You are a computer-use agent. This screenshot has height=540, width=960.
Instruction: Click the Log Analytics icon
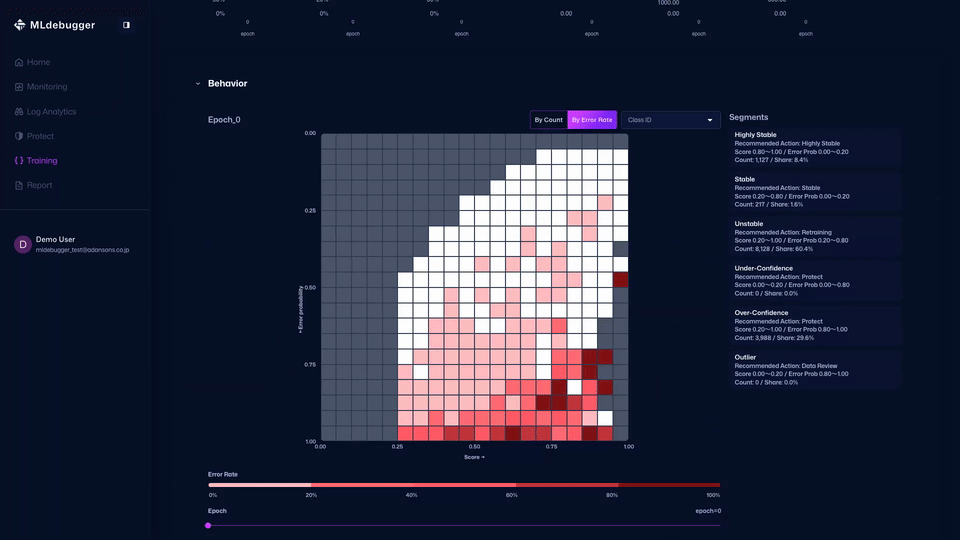19,112
